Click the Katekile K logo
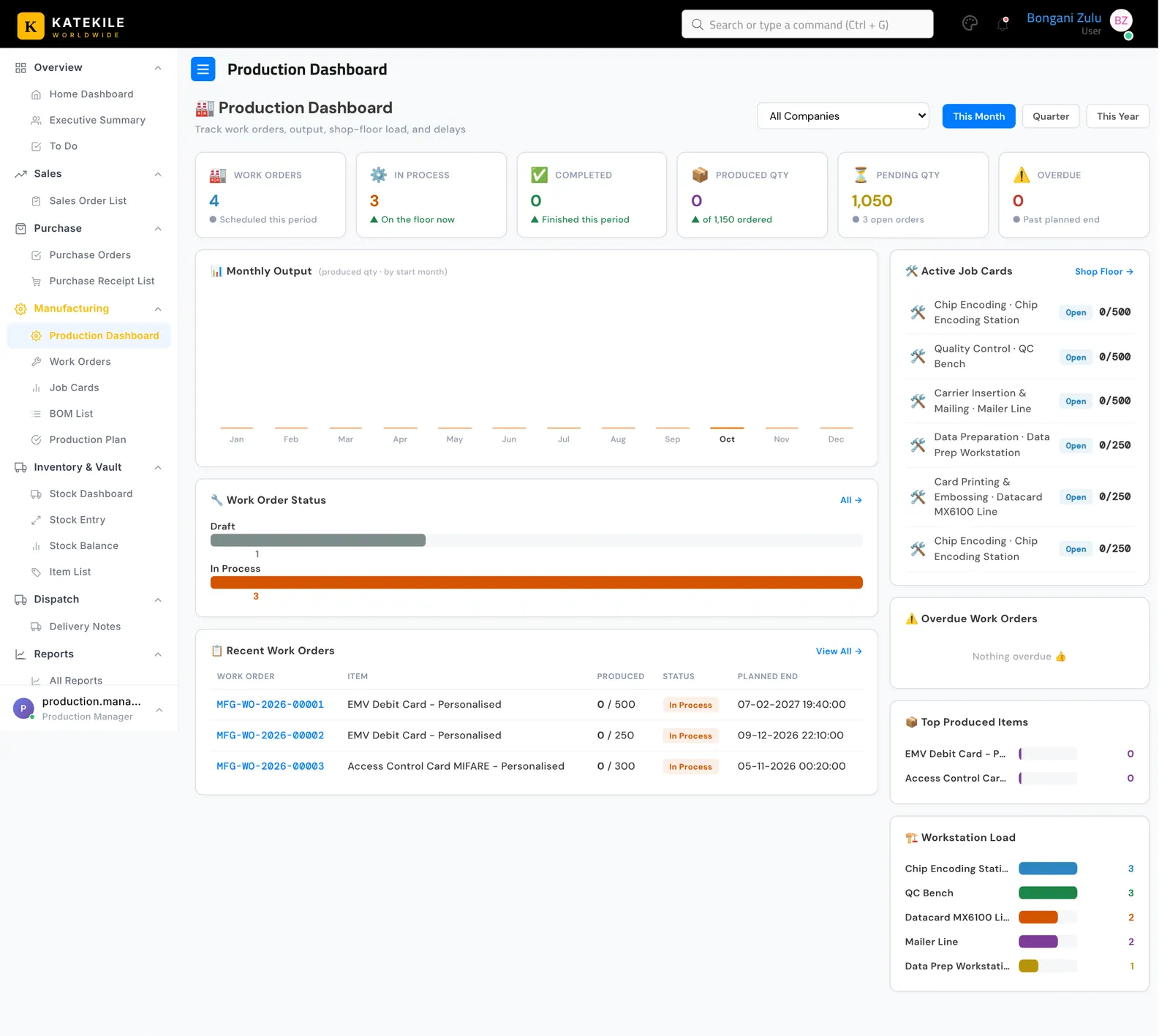Viewport: 1170px width, 1036px height. point(31,27)
